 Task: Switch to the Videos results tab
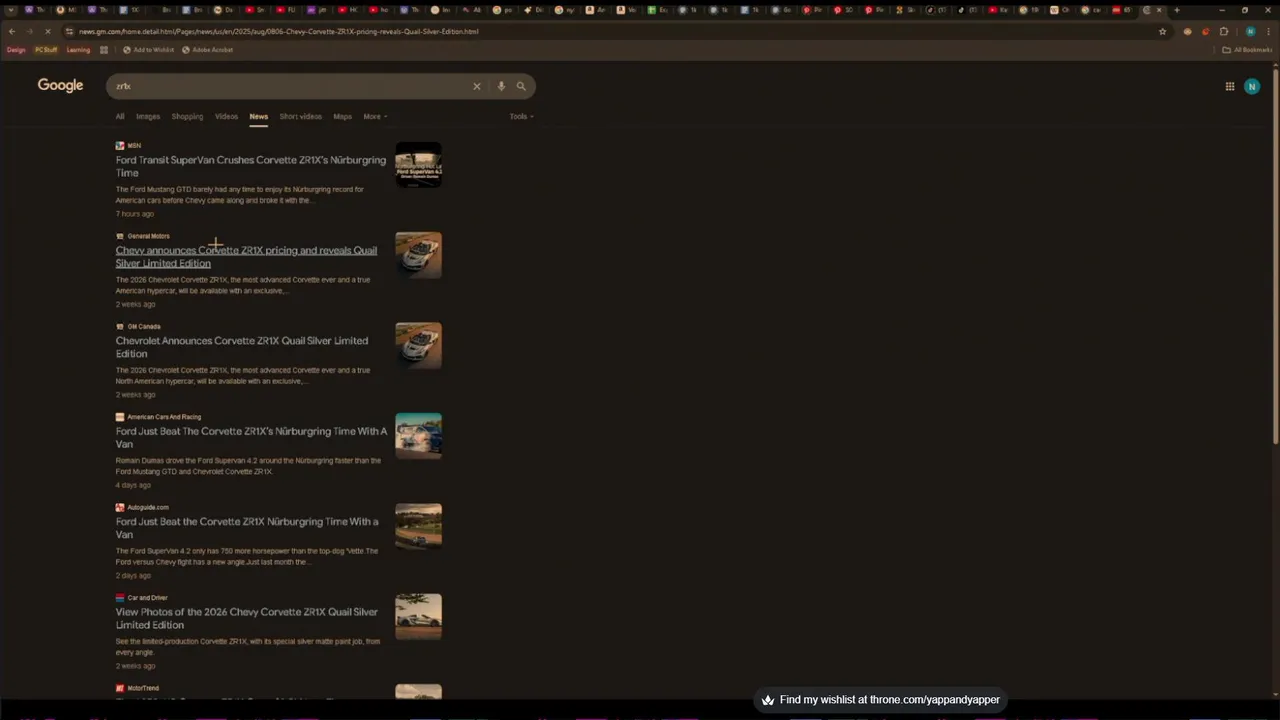[x=226, y=116]
